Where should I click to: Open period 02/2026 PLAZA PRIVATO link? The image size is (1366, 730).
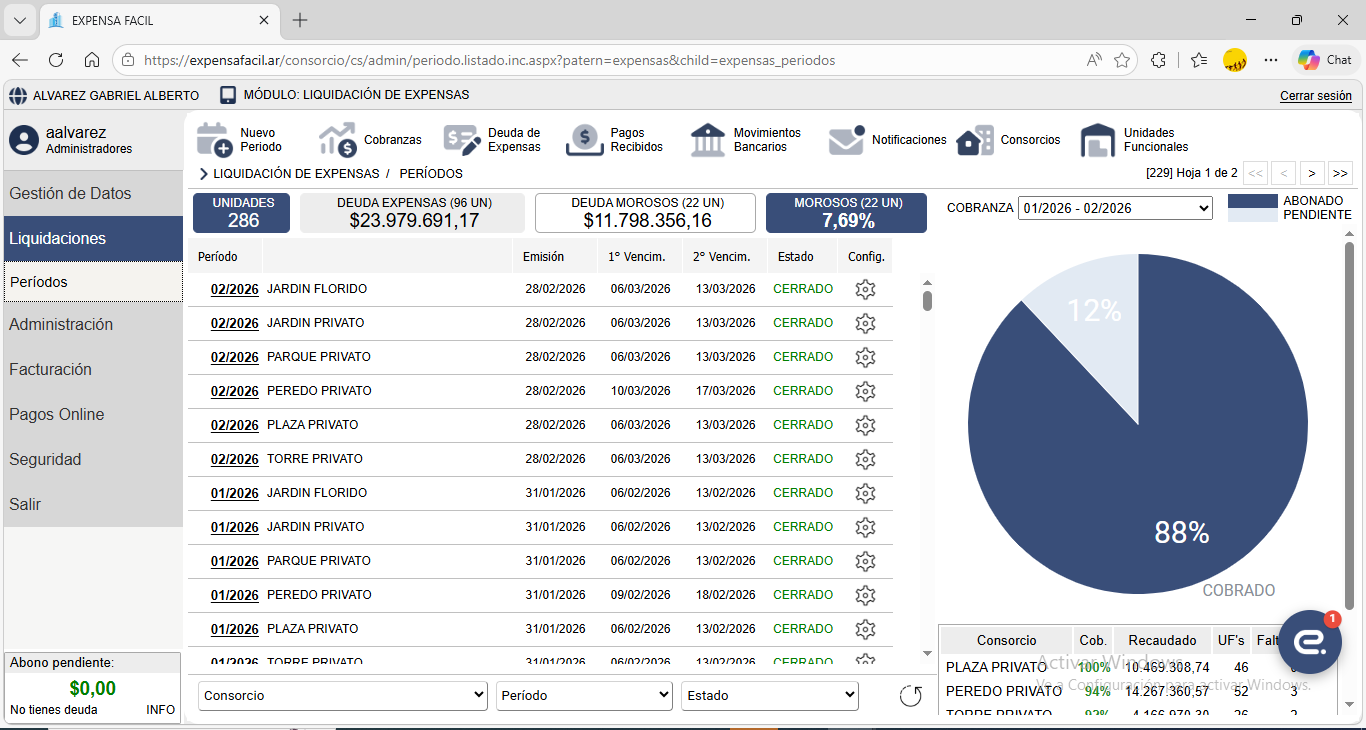234,425
